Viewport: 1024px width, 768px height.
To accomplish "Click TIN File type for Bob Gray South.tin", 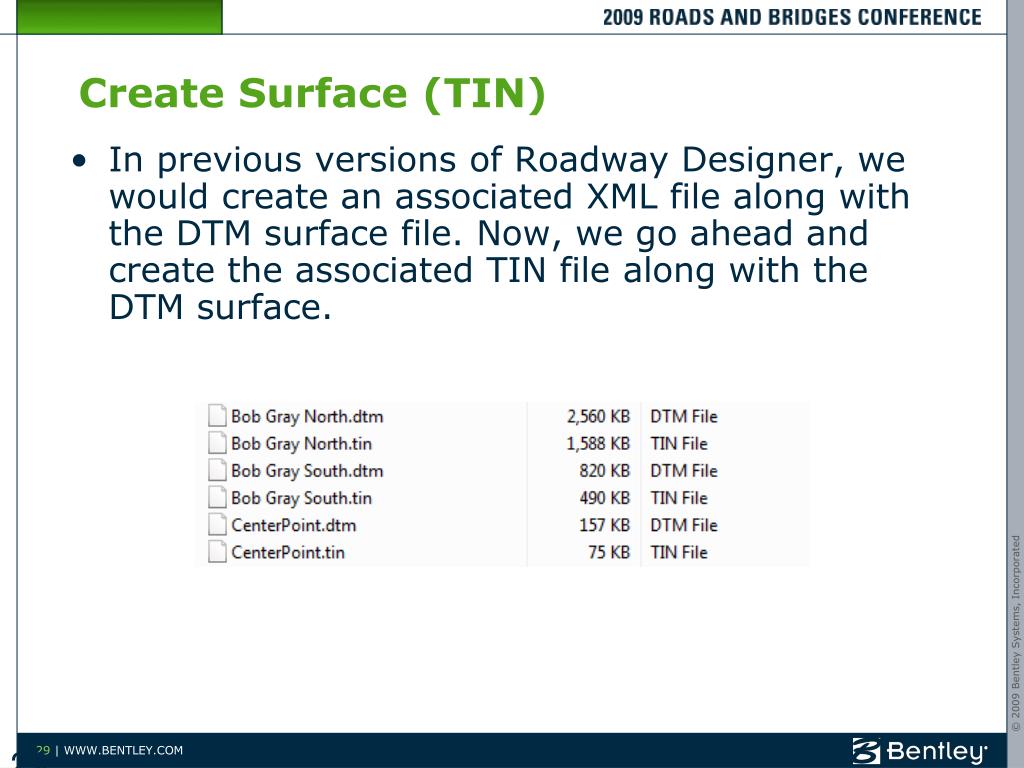I will pos(679,498).
